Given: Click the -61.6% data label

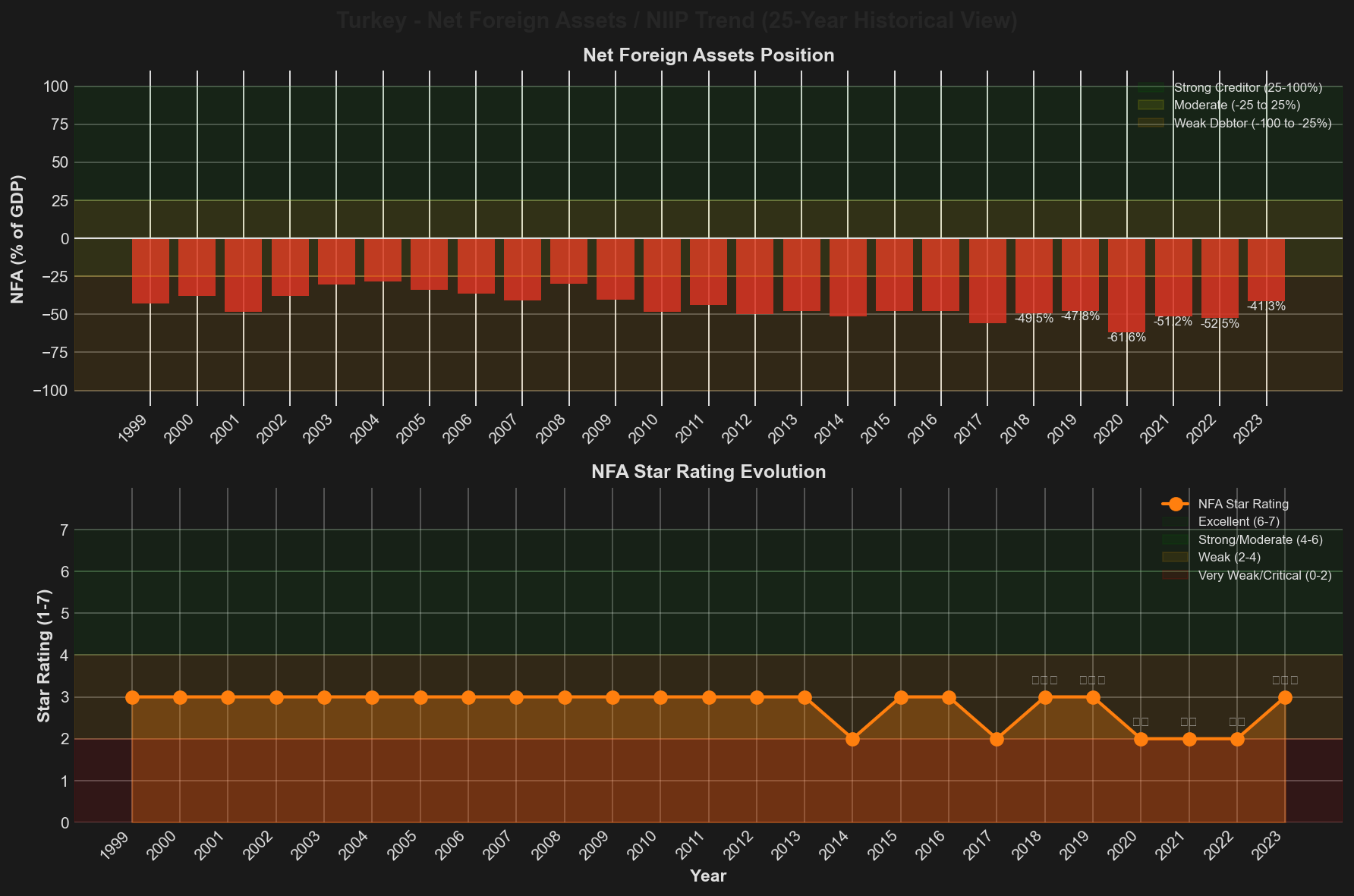Looking at the screenshot, I should [x=1126, y=338].
